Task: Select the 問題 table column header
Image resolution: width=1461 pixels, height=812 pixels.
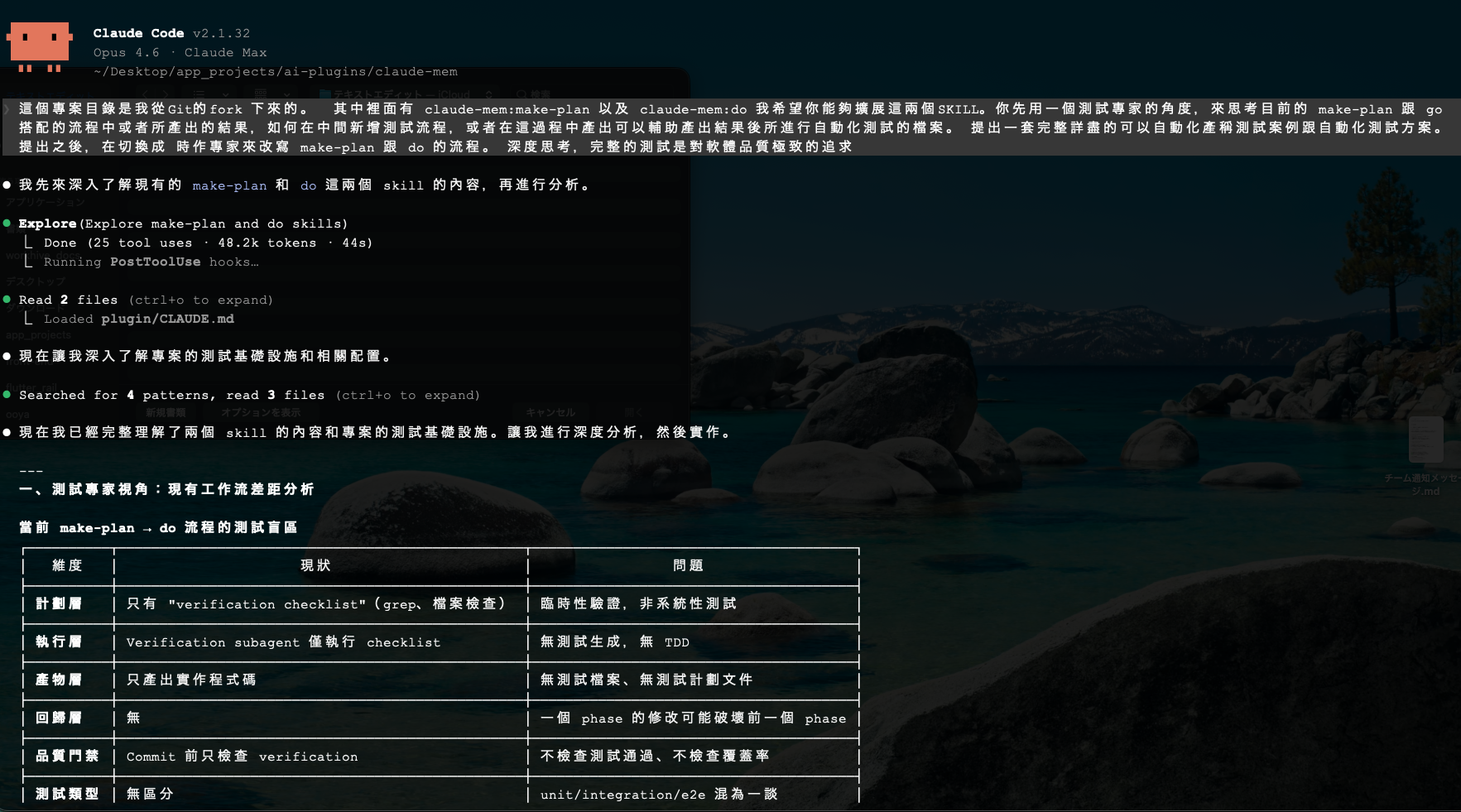Action: coord(688,565)
